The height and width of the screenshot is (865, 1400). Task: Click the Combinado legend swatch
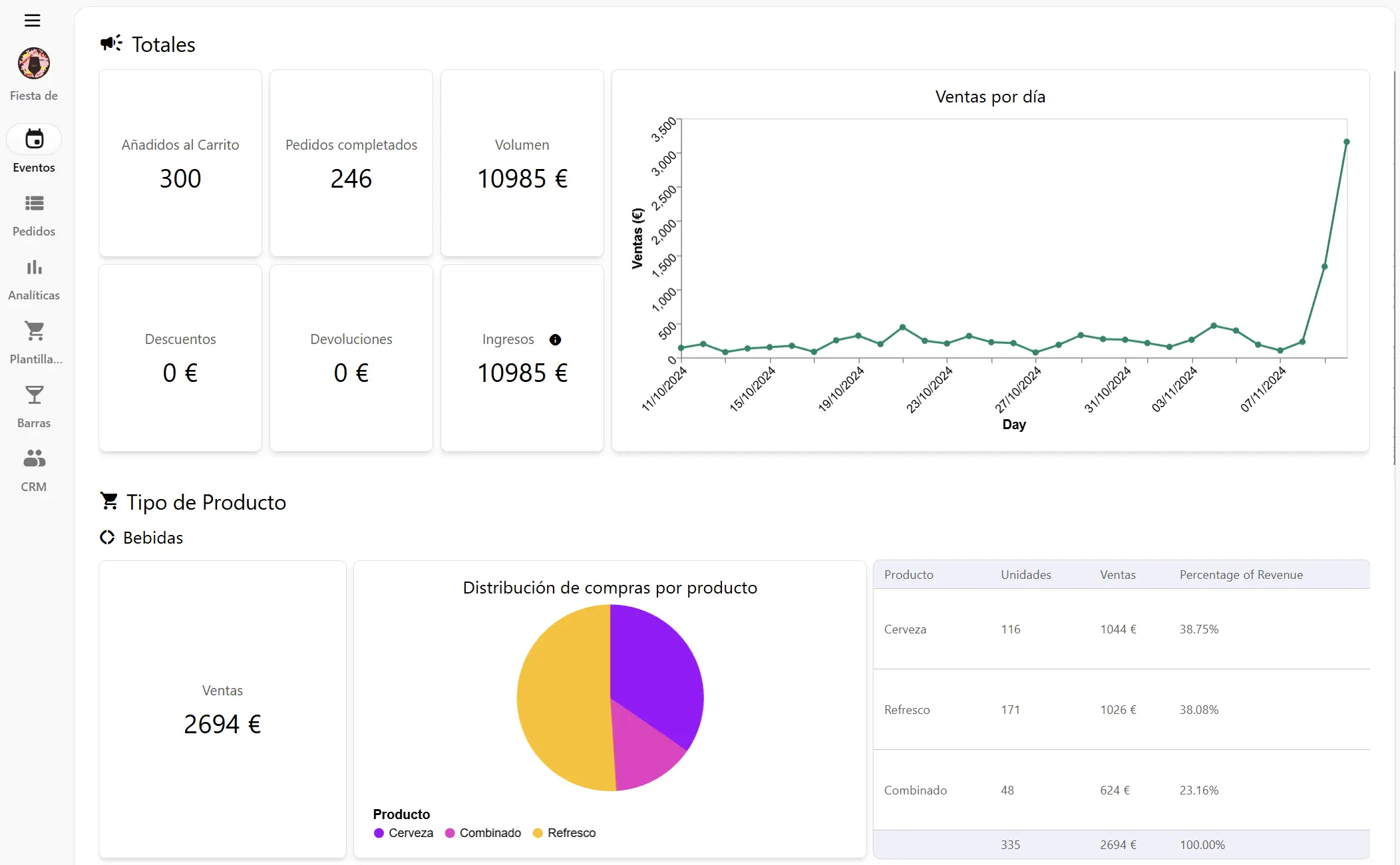tap(450, 833)
